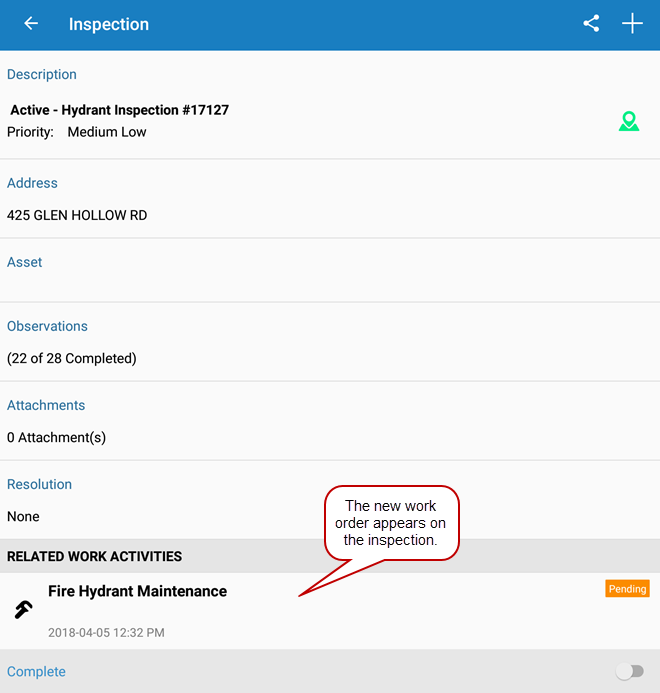Open the Description section
The height and width of the screenshot is (693, 660).
(x=42, y=75)
